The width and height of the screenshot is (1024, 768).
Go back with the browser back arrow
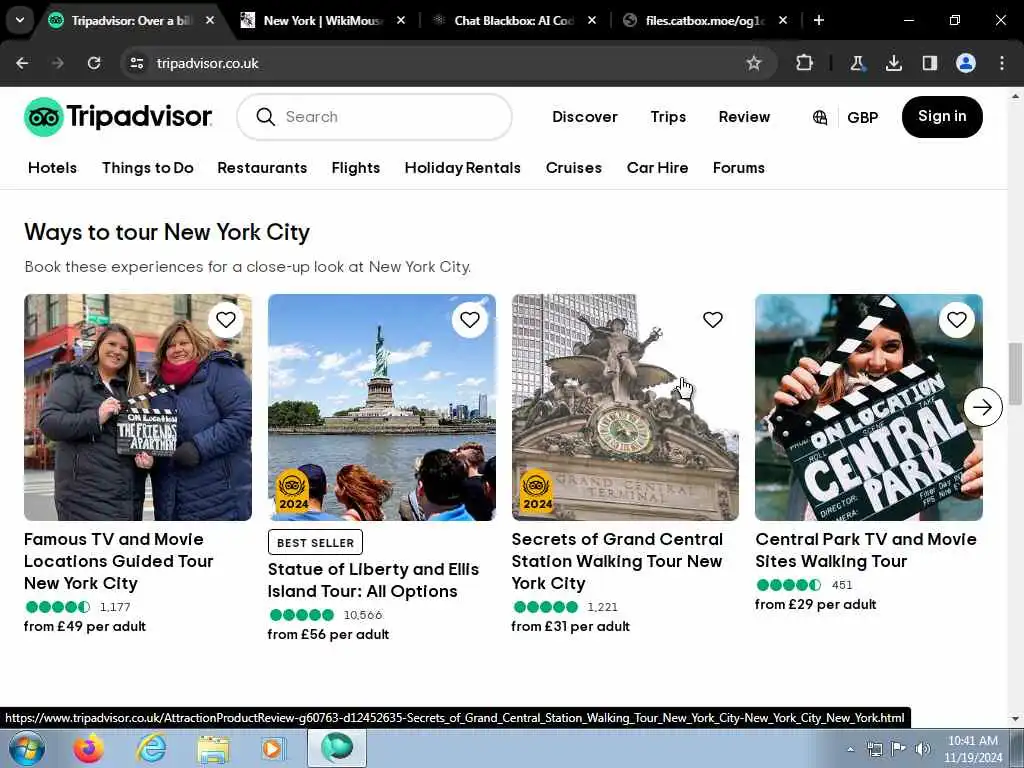click(x=22, y=63)
